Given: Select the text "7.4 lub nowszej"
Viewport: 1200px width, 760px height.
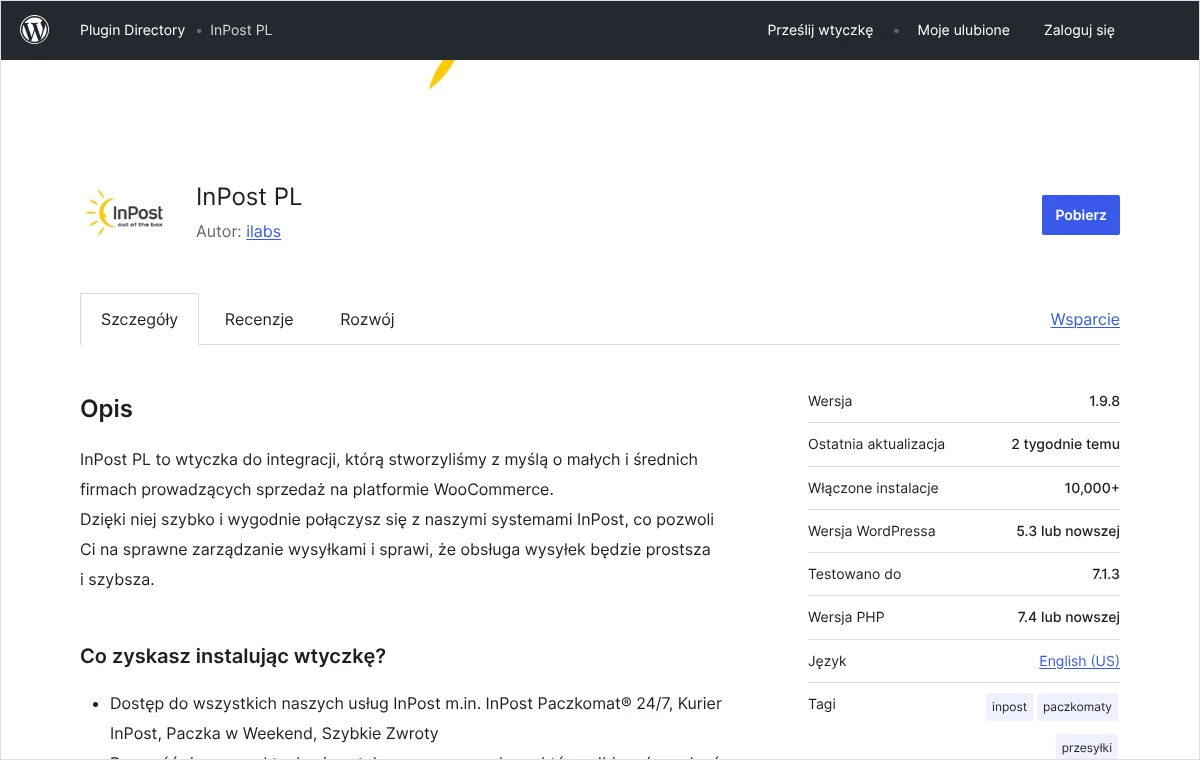Looking at the screenshot, I should tap(1068, 617).
